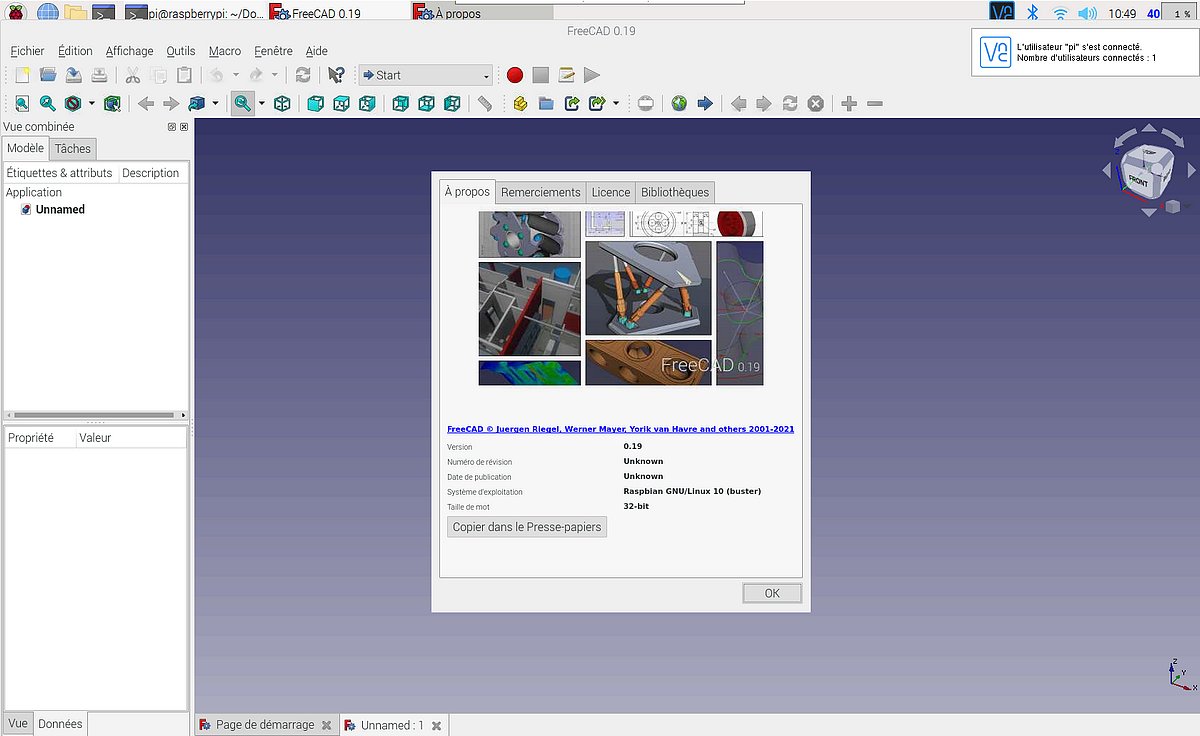Create a new document via toolbar icon

tap(22, 75)
